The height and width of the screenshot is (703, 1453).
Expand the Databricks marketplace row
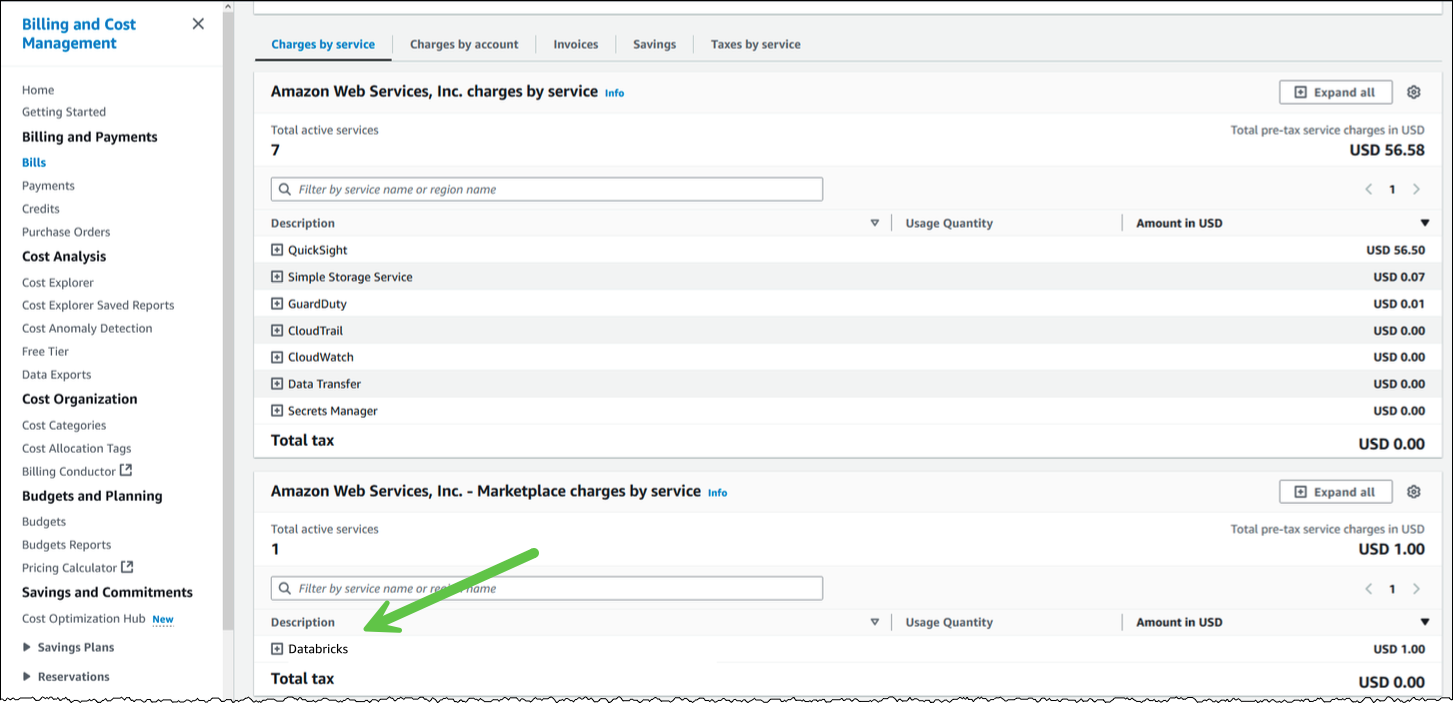pos(277,649)
